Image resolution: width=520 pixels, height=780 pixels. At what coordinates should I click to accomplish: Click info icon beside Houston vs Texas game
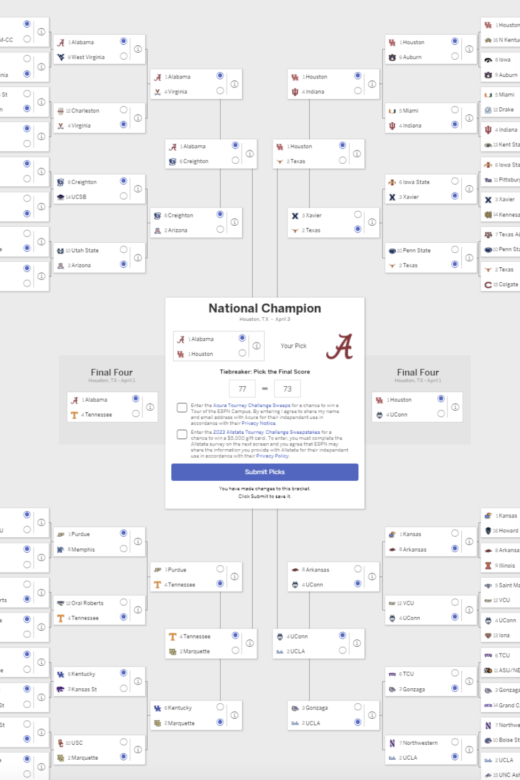357,154
